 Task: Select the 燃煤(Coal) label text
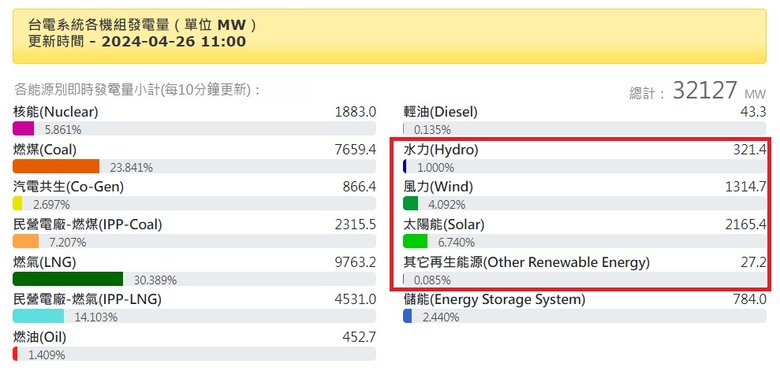pos(45,149)
